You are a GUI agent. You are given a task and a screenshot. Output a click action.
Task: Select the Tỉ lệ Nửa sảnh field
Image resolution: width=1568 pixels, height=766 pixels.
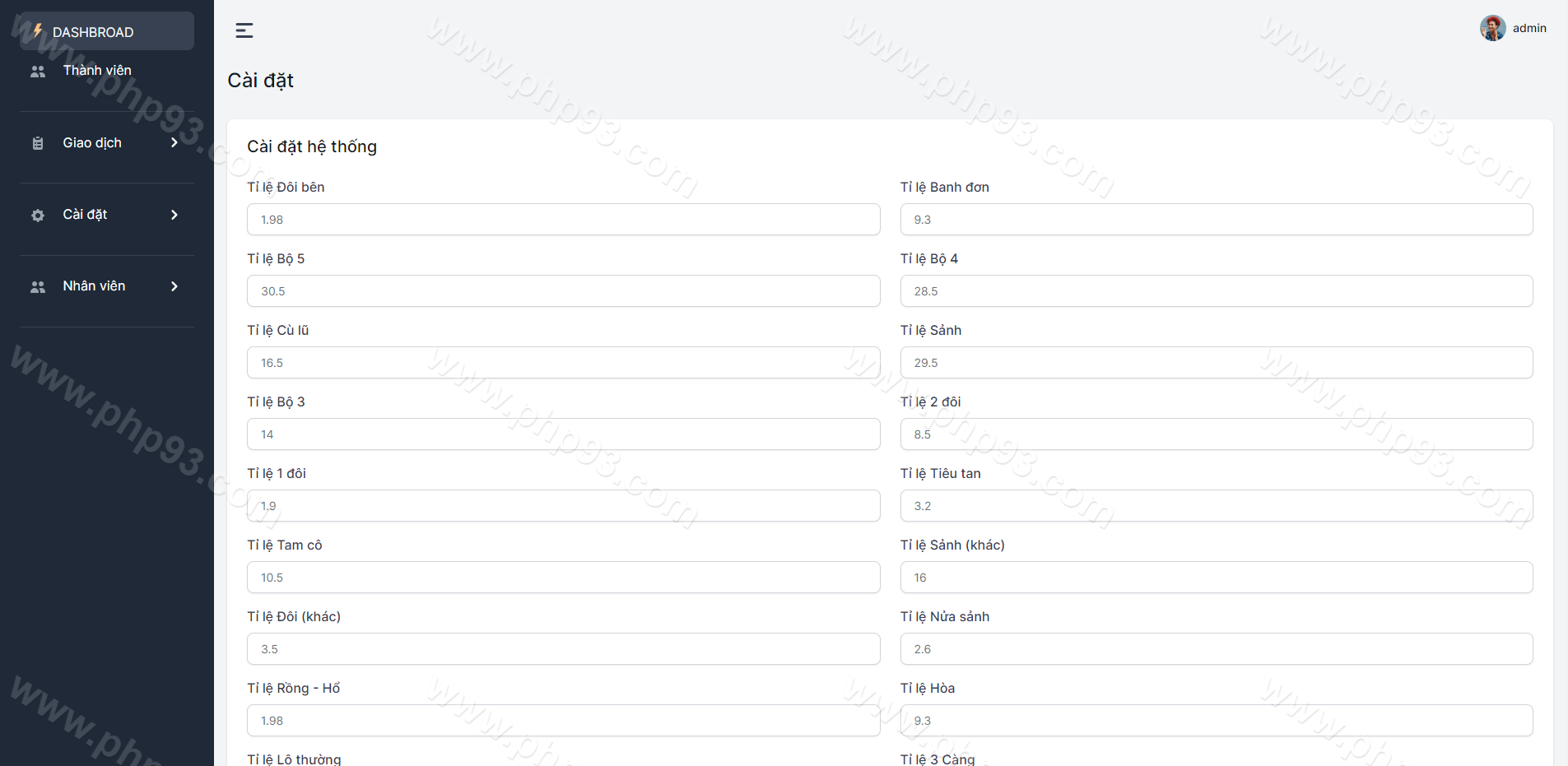click(x=1216, y=649)
